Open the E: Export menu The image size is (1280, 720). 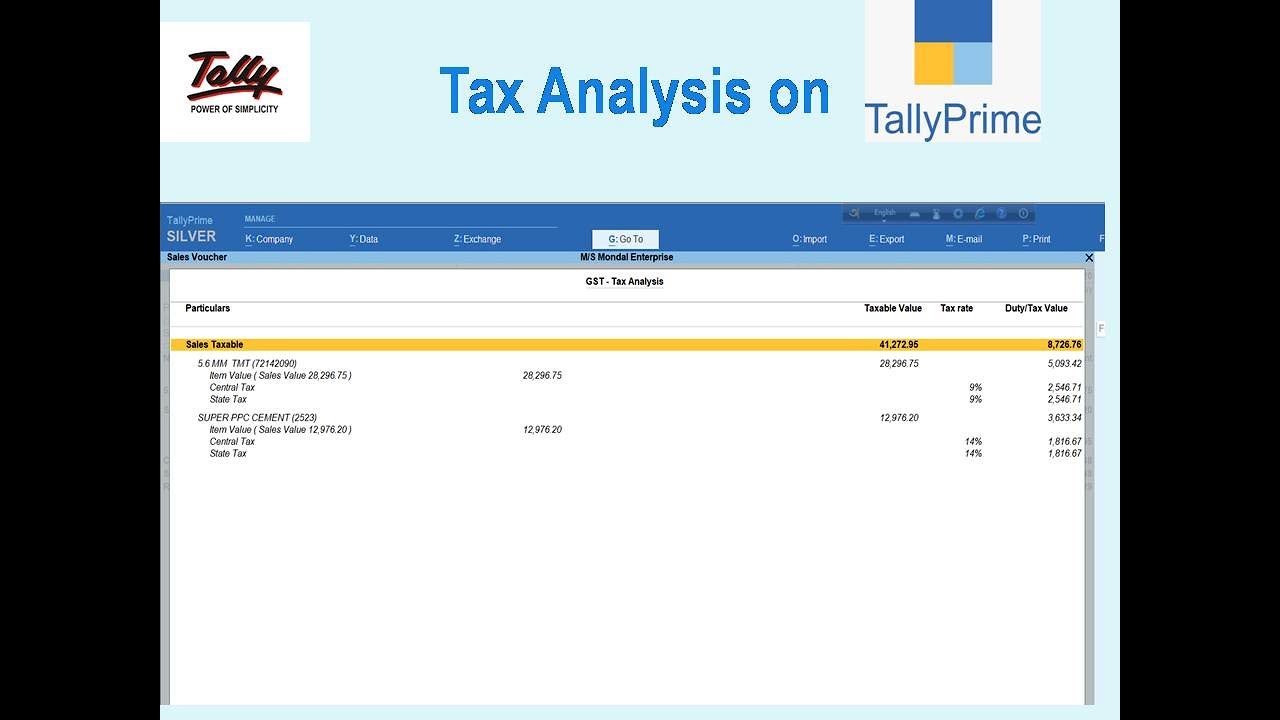pos(887,239)
